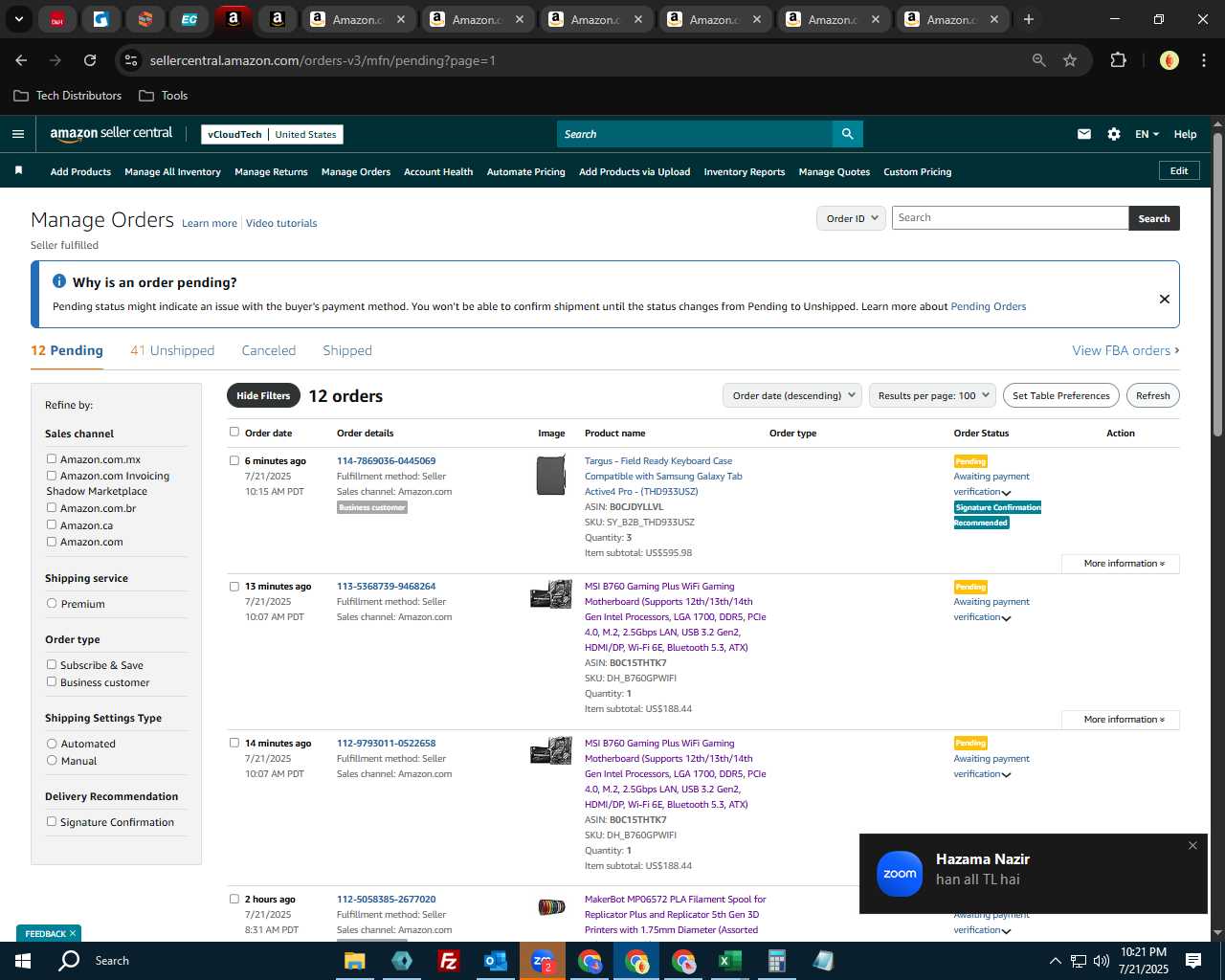
Task: Click the Windows Start button
Action: [x=23, y=961]
